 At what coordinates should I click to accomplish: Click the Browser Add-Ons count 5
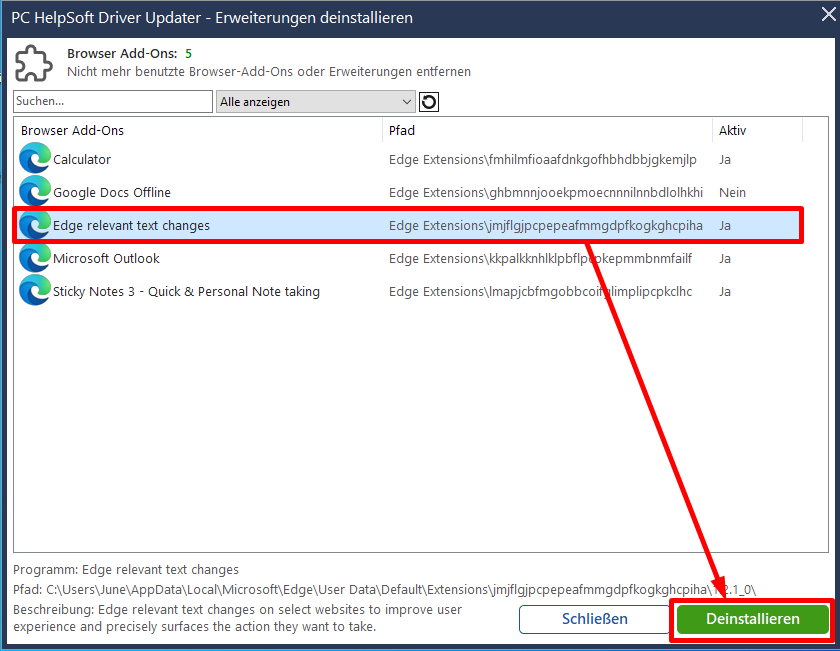tap(188, 54)
